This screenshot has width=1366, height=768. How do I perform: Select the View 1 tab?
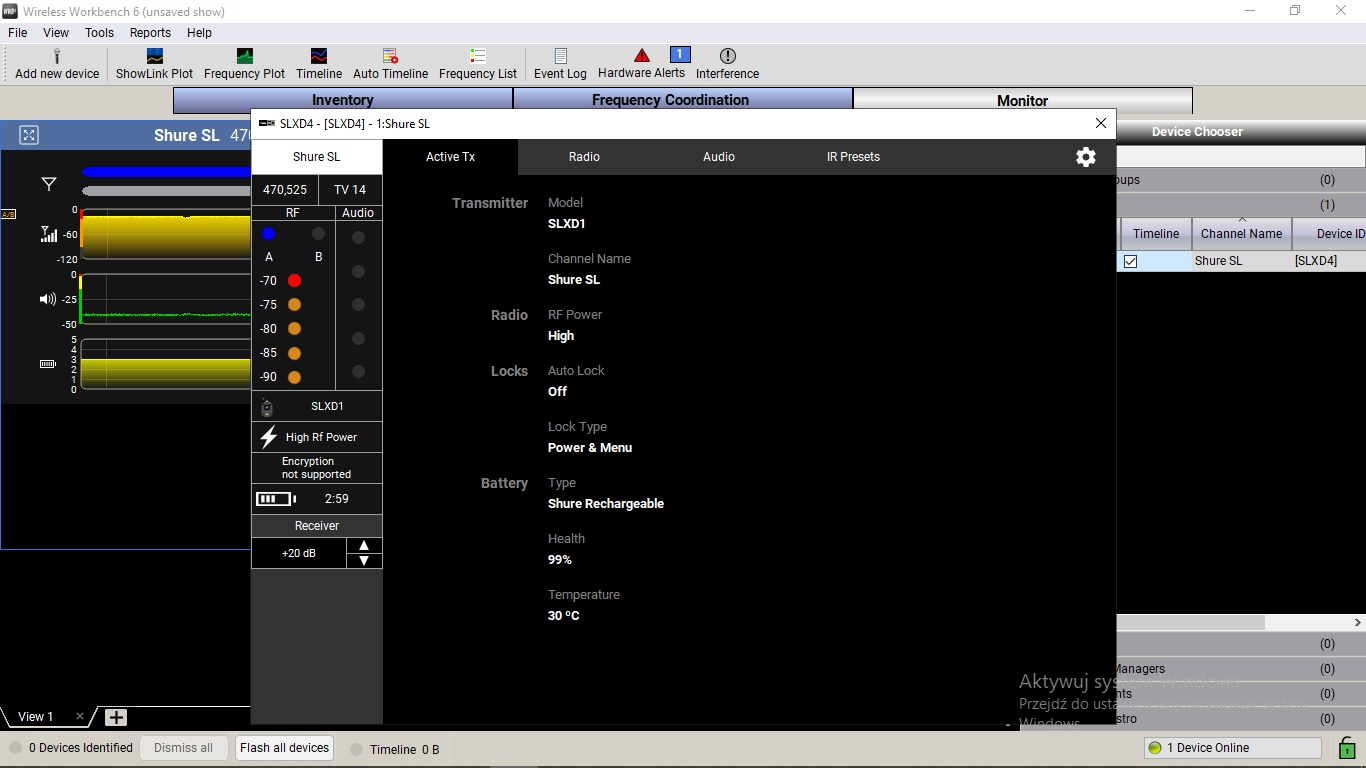coord(36,716)
